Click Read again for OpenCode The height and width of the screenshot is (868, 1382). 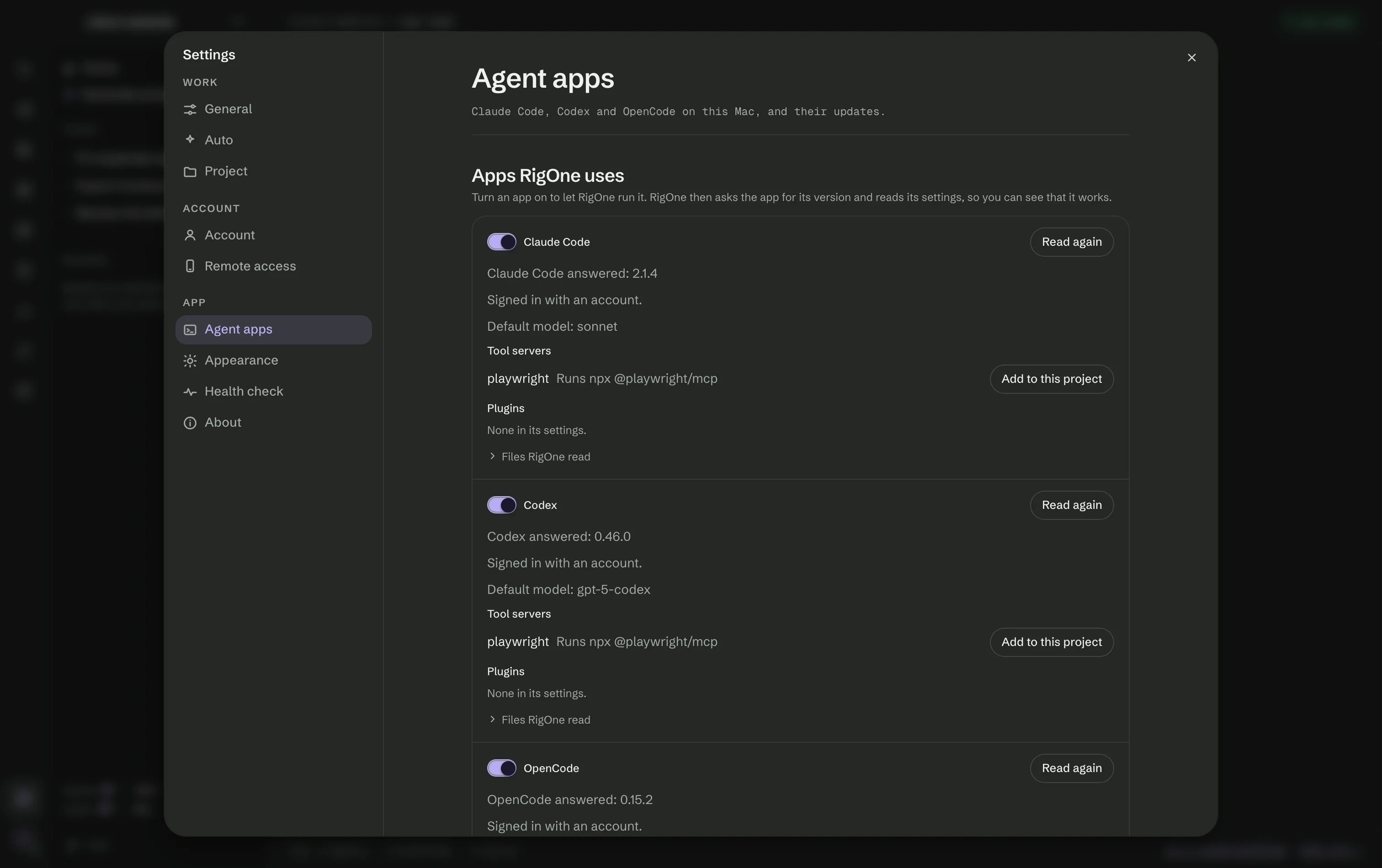[1072, 768]
